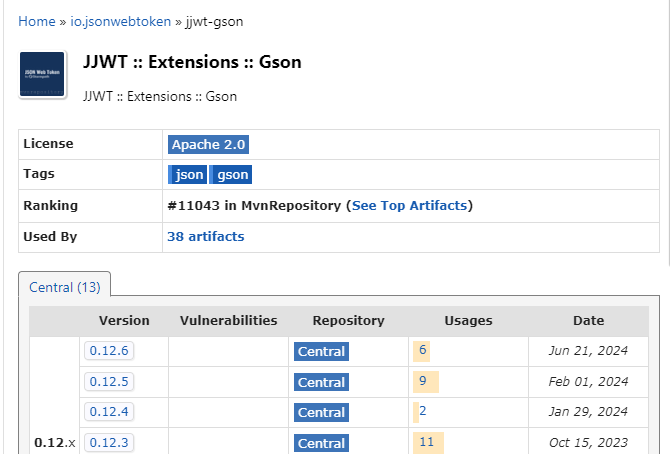
Task: Click the date Jun 21, 2024
Action: click(588, 351)
